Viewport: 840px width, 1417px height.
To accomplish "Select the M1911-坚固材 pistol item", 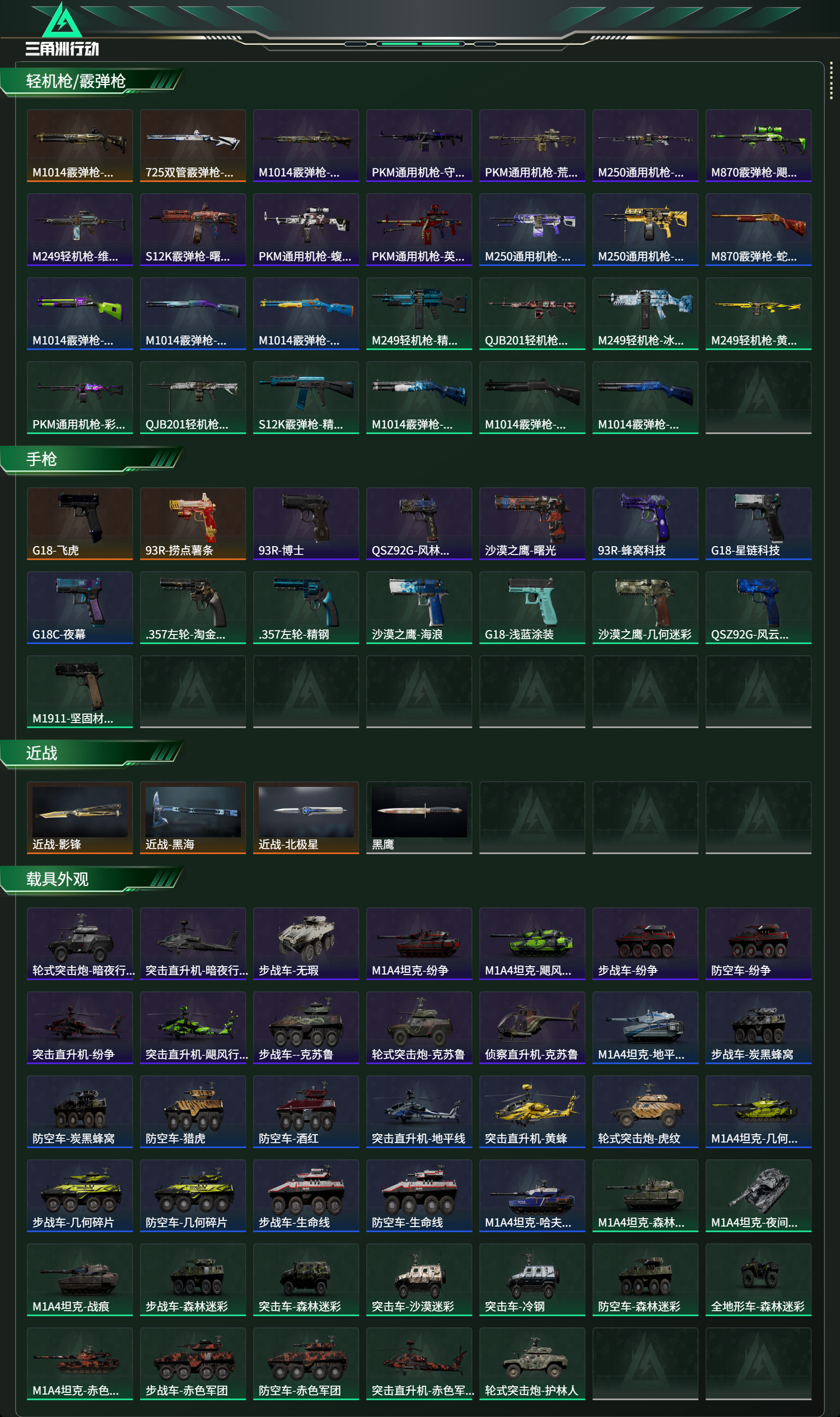I will 80,691.
